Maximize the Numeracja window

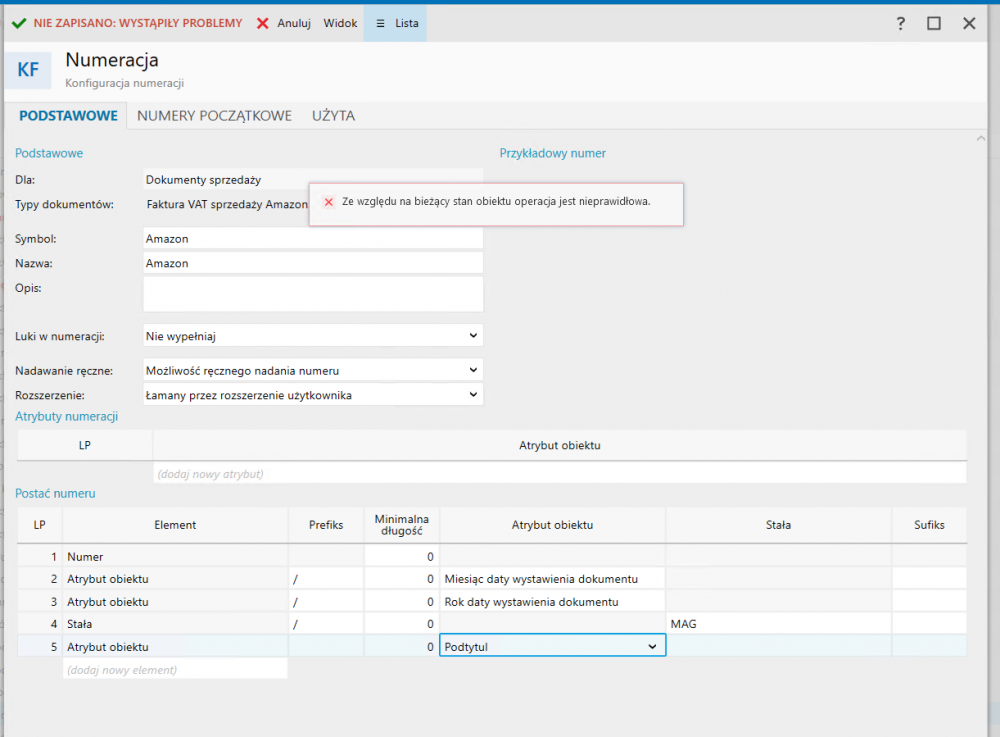[934, 23]
